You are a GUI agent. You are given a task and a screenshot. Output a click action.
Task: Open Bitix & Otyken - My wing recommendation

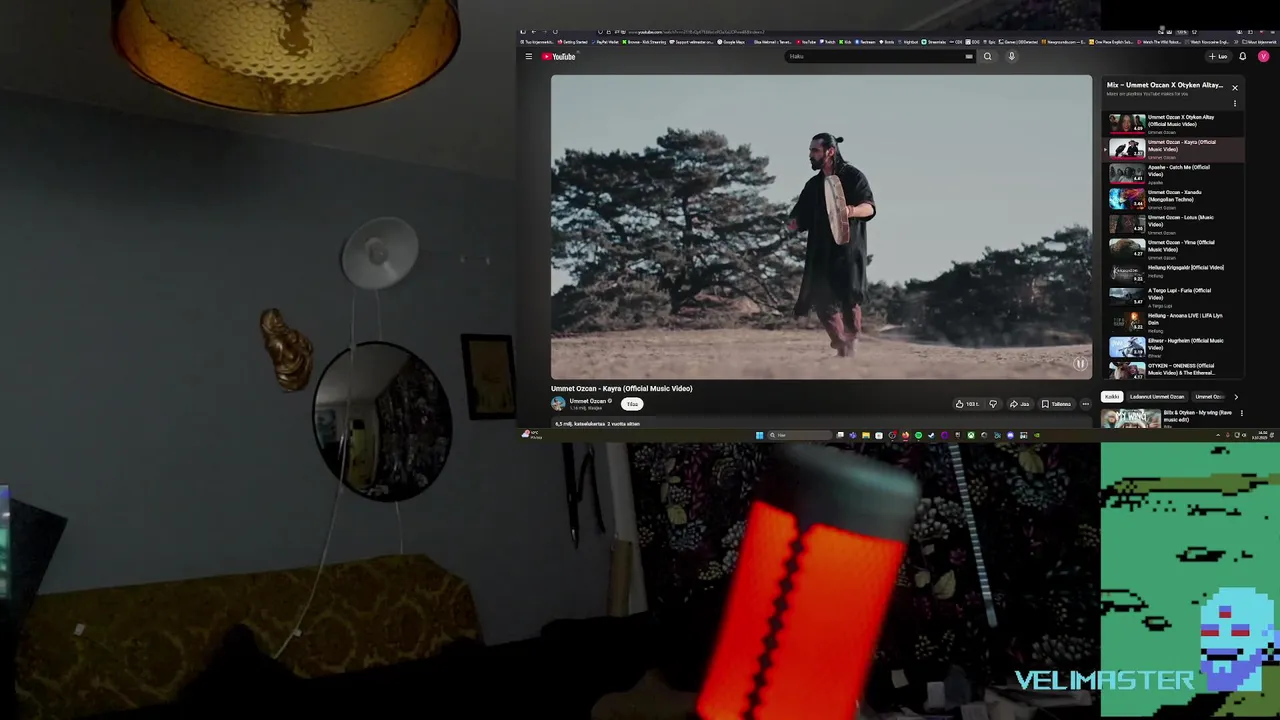pos(1169,417)
